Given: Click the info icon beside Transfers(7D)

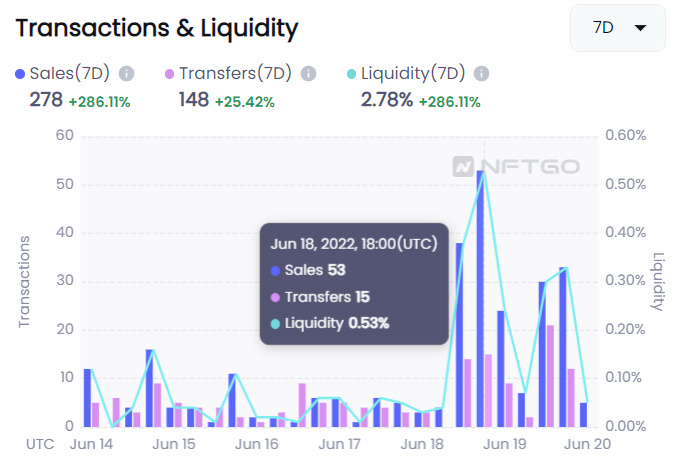Looking at the screenshot, I should pyautogui.click(x=309, y=74).
